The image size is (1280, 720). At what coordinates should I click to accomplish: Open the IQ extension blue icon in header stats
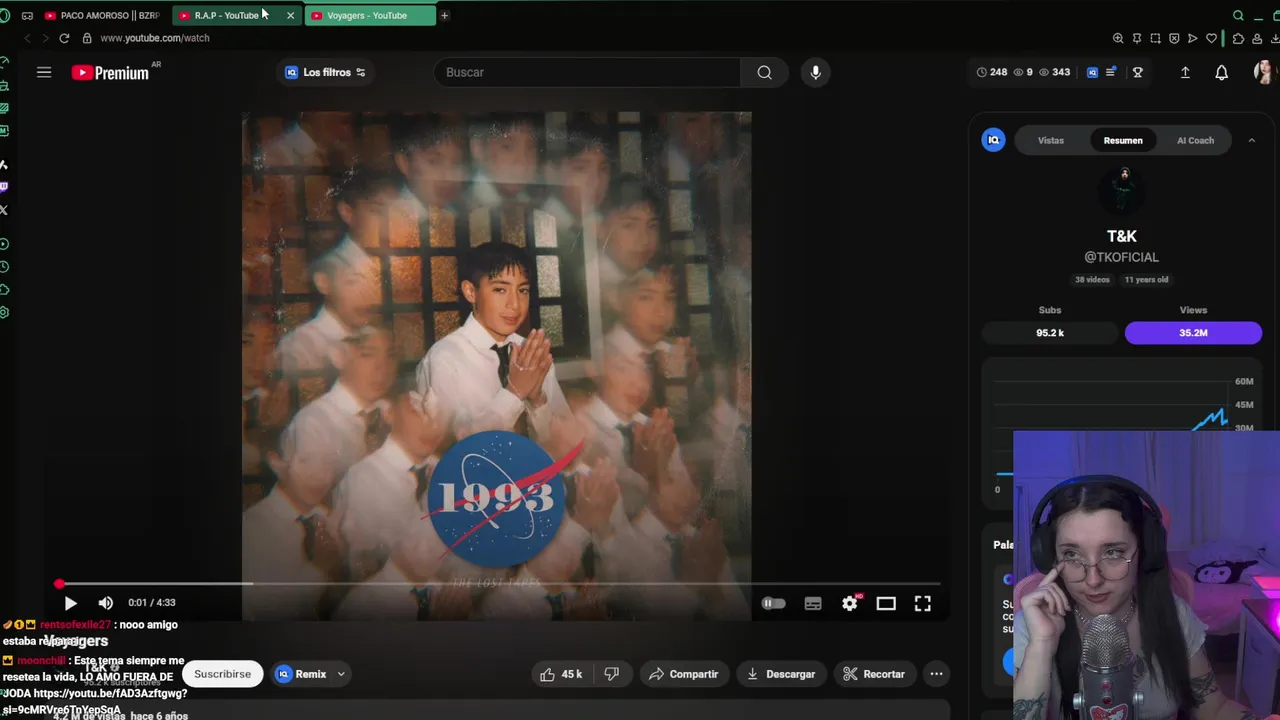1092,72
